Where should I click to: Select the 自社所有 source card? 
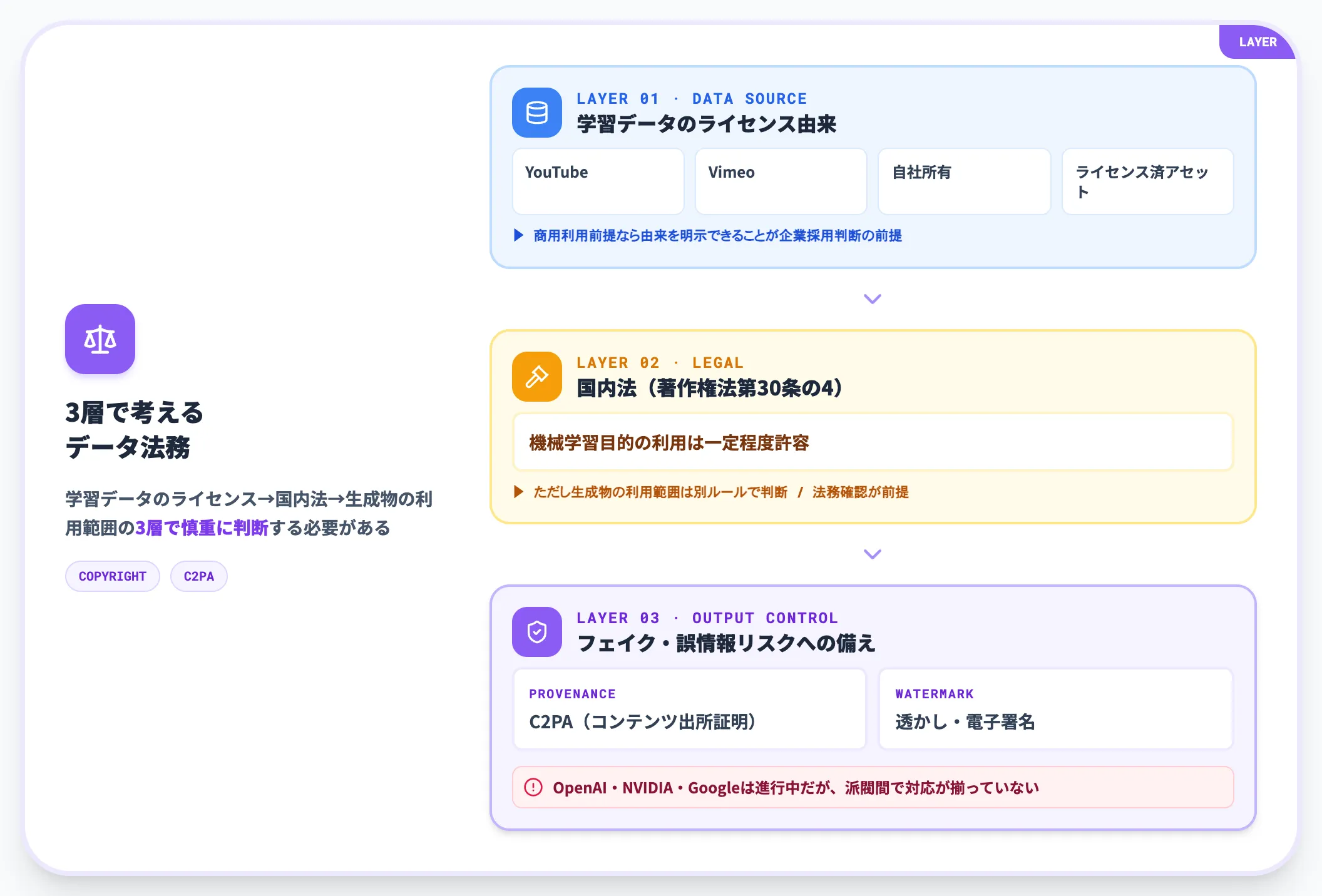pos(965,181)
